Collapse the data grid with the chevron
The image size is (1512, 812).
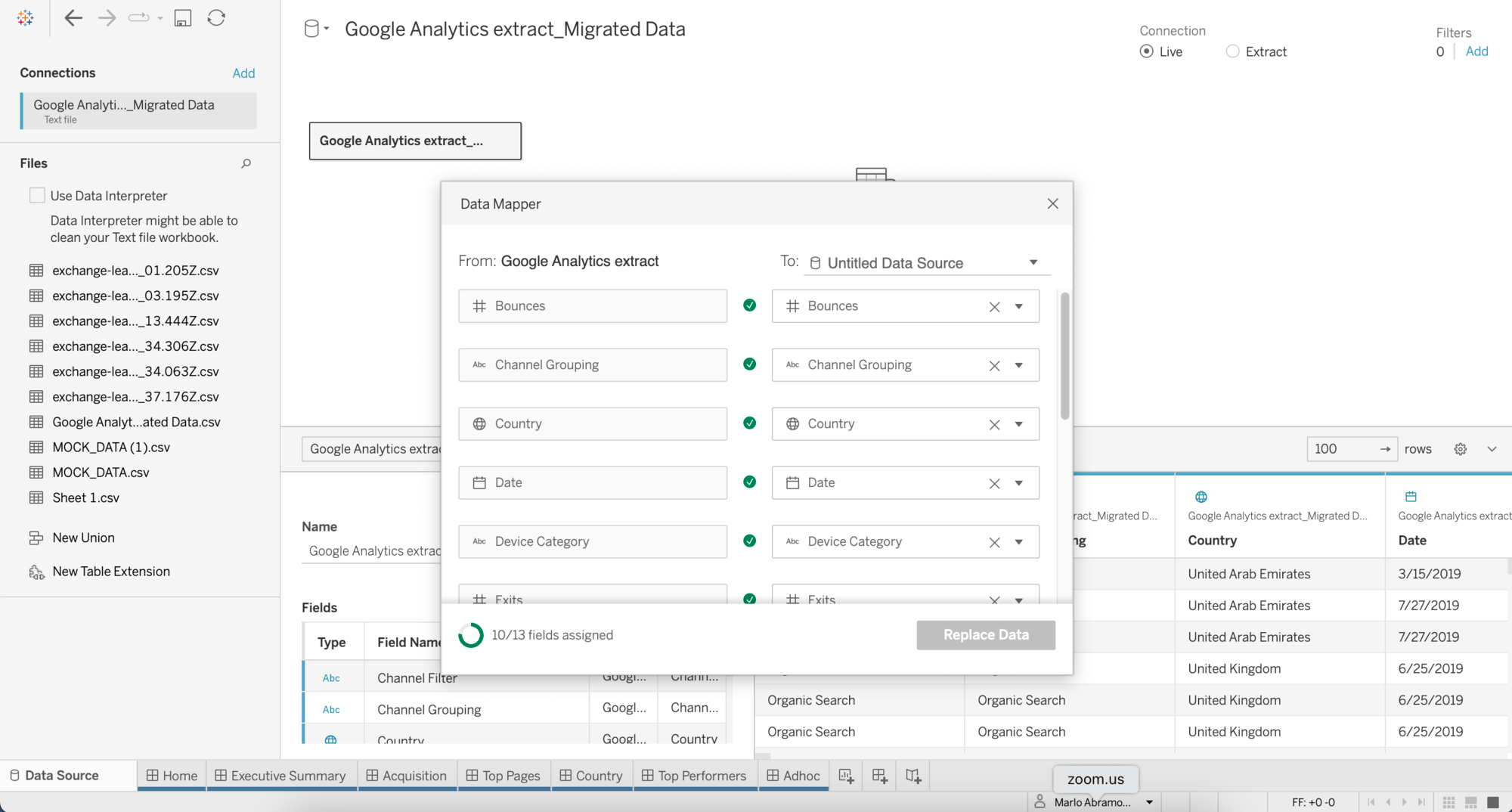coord(1493,448)
